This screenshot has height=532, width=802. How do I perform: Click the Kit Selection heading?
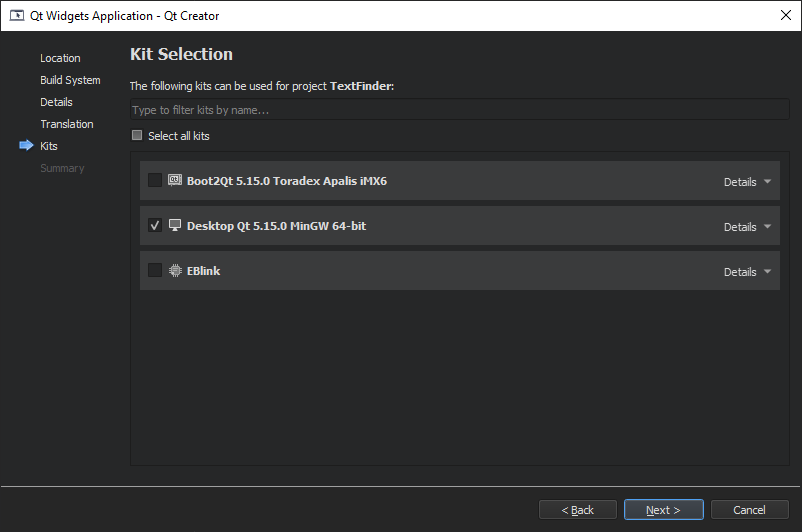click(181, 54)
